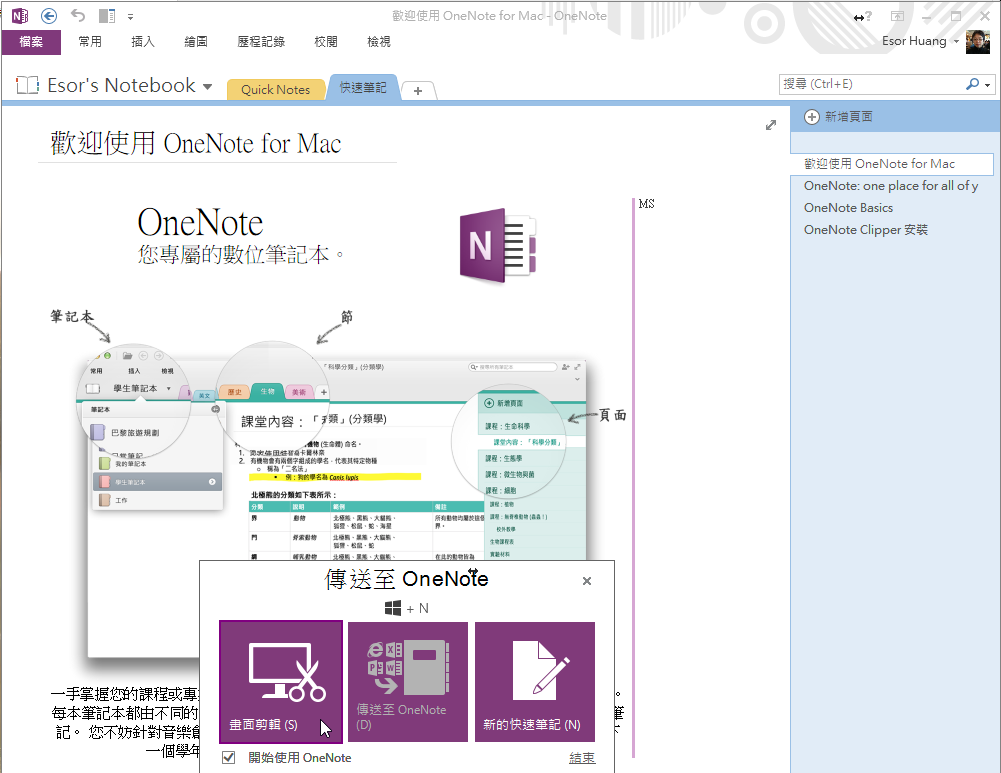The height and width of the screenshot is (773, 1001).
Task: Open OneNote Help with the question mark icon
Action: (868, 16)
